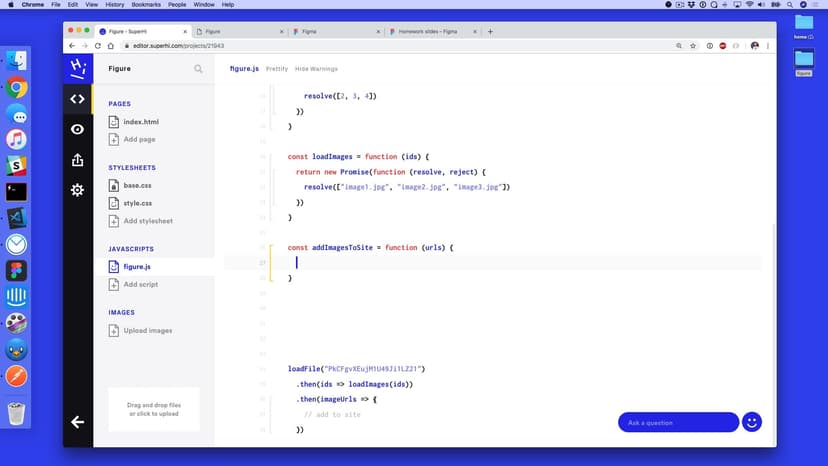This screenshot has height=466, width=828.
Task: Click the search magnifier beside Figure
Action: pos(198,69)
